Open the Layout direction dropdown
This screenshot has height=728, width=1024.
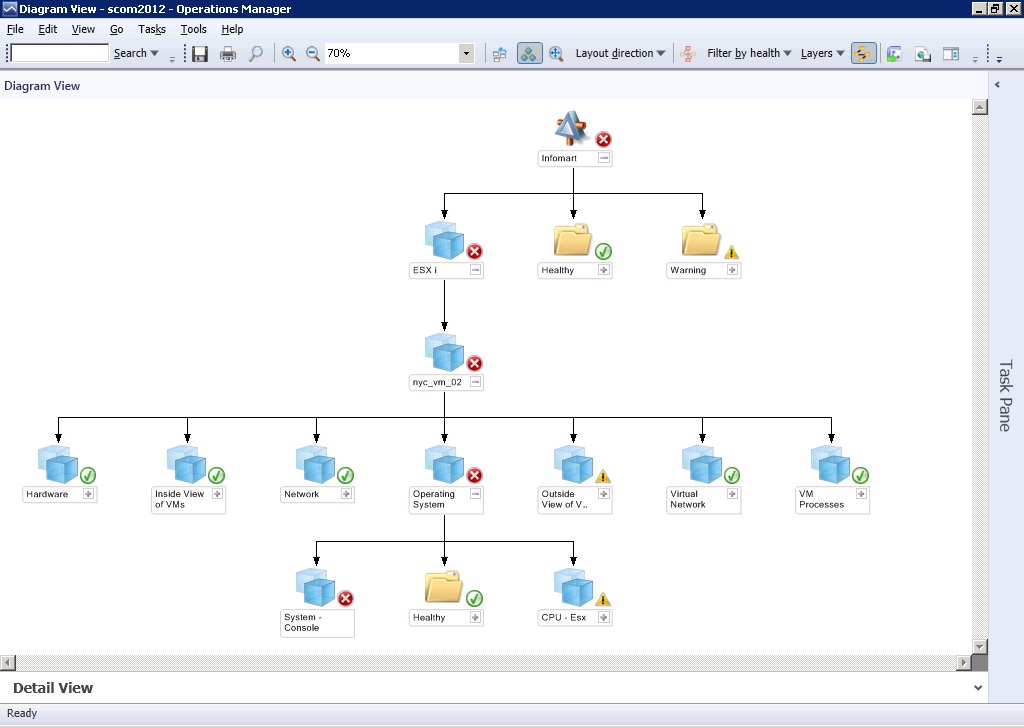(x=620, y=54)
